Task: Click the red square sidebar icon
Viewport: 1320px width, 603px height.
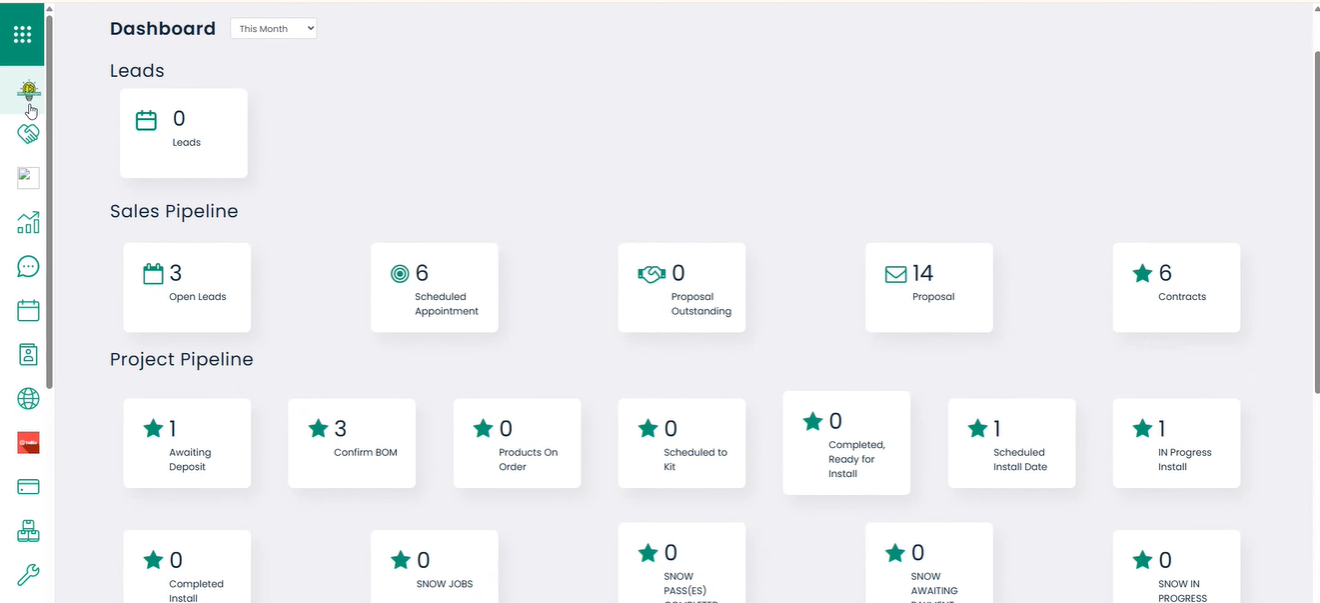Action: pyautogui.click(x=28, y=442)
